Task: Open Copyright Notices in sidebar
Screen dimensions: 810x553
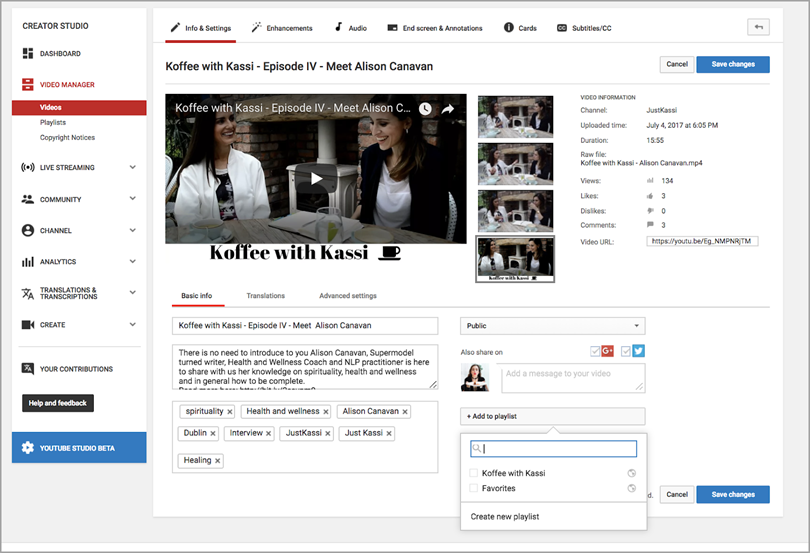Action: pyautogui.click(x=67, y=137)
